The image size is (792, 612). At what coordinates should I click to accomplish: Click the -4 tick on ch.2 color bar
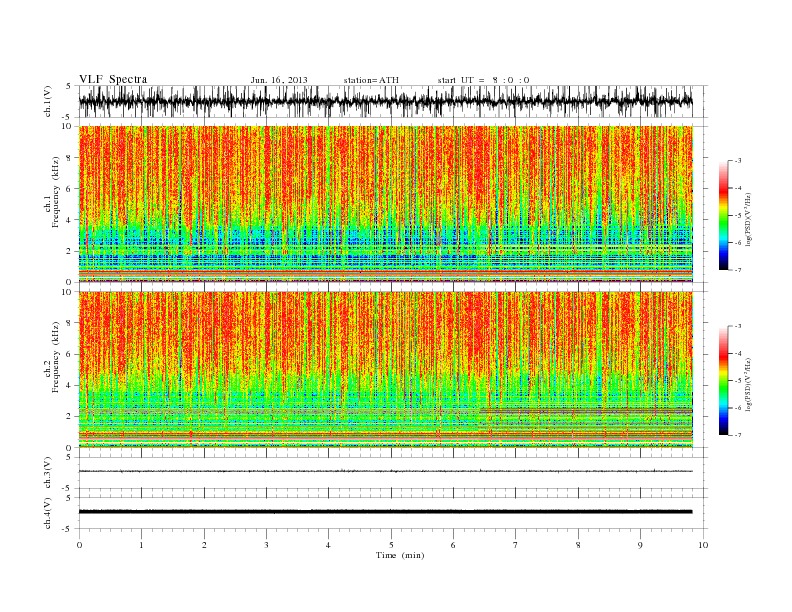click(737, 353)
